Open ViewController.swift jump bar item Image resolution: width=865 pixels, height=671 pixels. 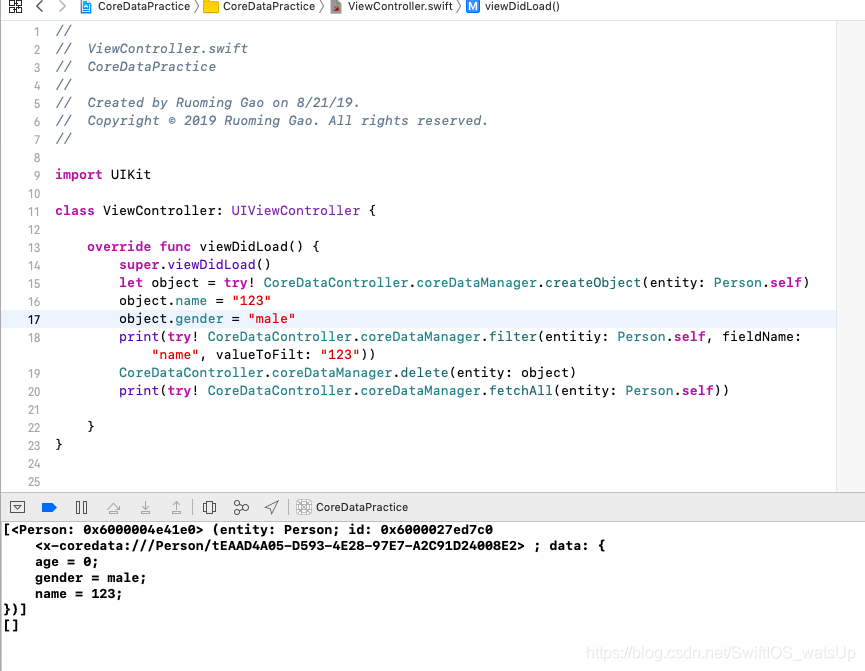point(400,7)
